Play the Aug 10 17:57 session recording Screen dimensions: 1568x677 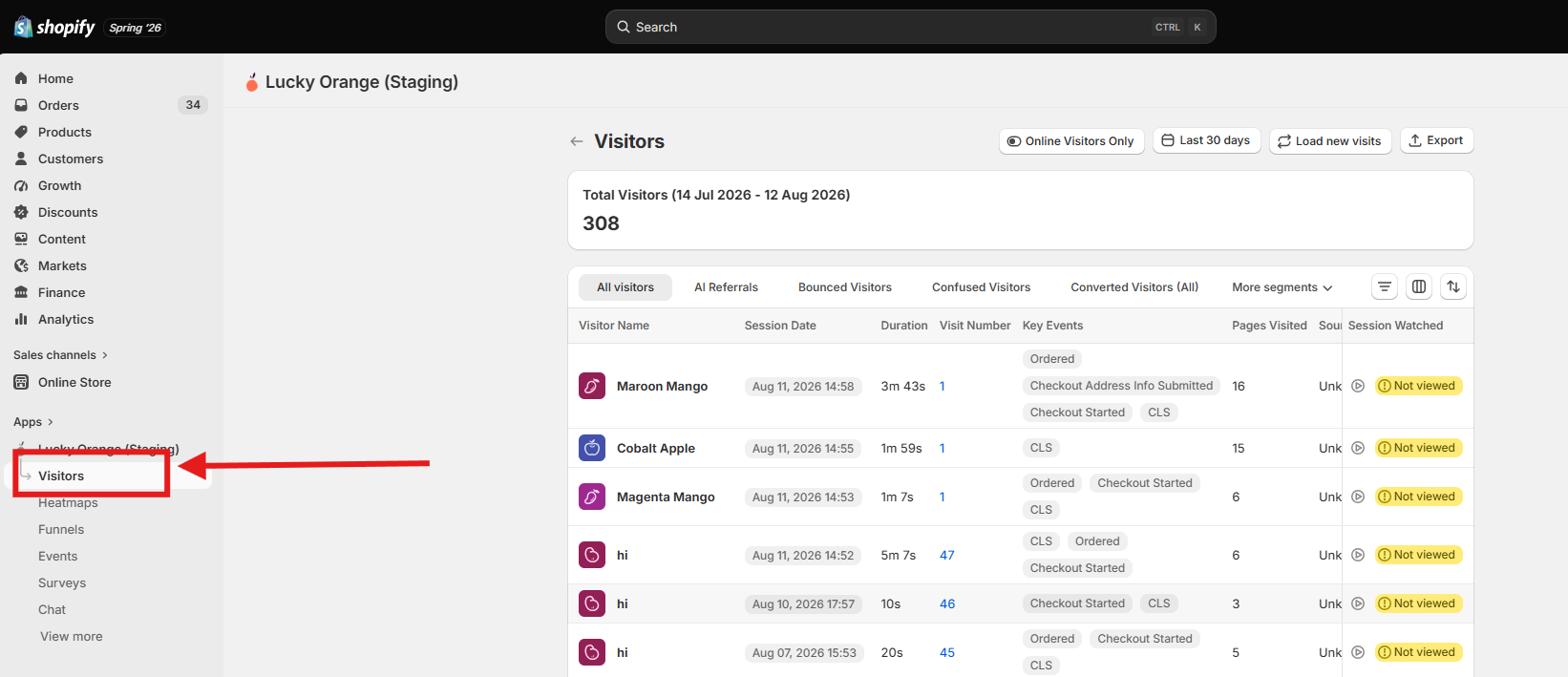coord(1358,603)
